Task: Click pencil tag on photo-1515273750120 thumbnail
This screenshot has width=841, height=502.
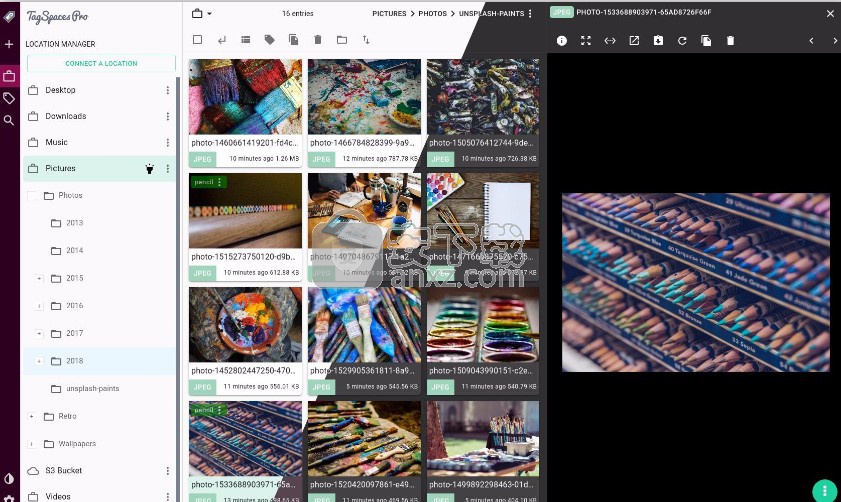Action: pos(208,182)
